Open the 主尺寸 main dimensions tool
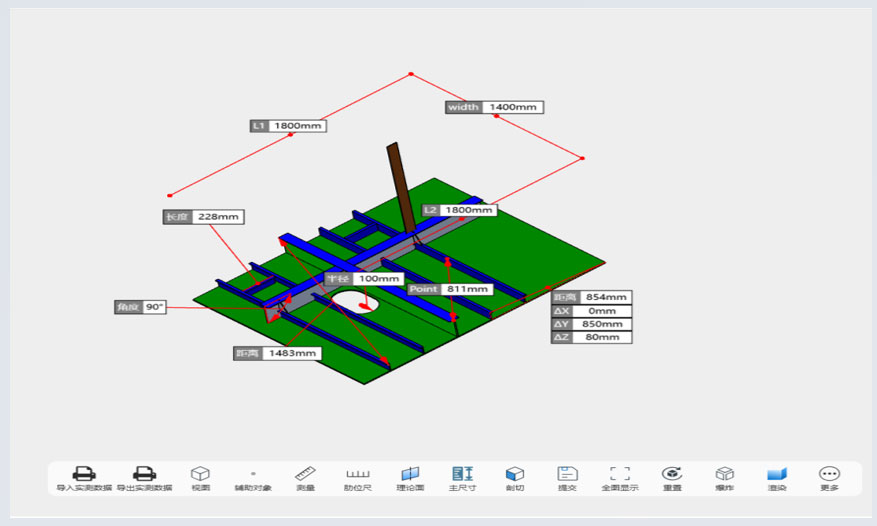The width and height of the screenshot is (877, 526). click(x=462, y=474)
